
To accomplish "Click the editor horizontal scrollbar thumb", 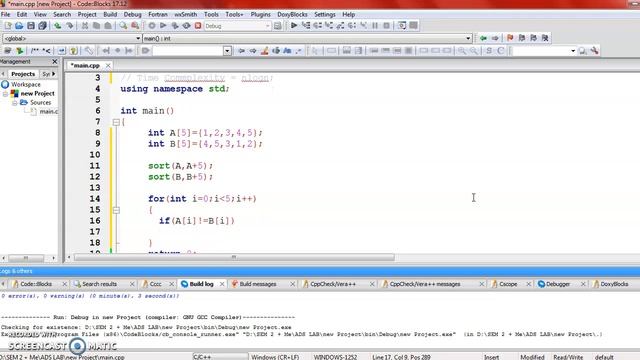I will [234, 258].
